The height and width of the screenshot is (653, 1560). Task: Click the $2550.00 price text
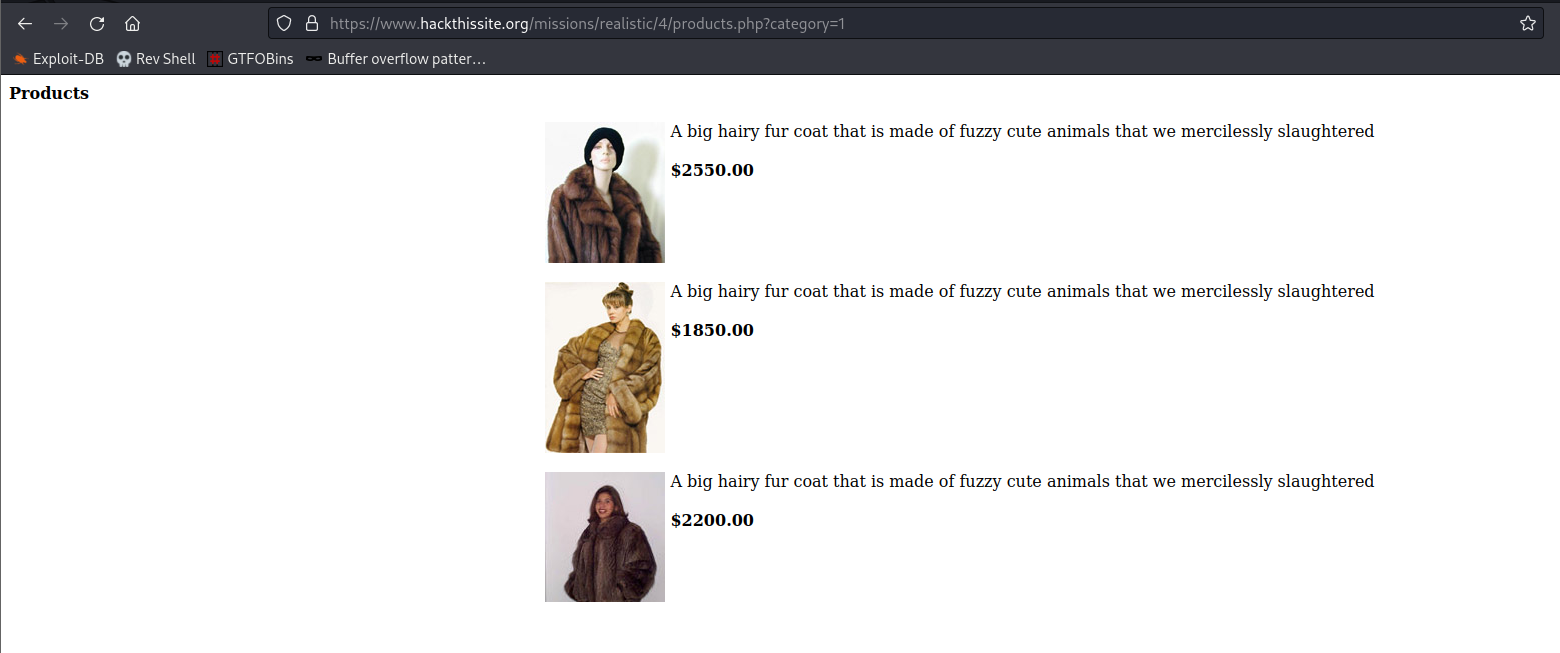712,170
